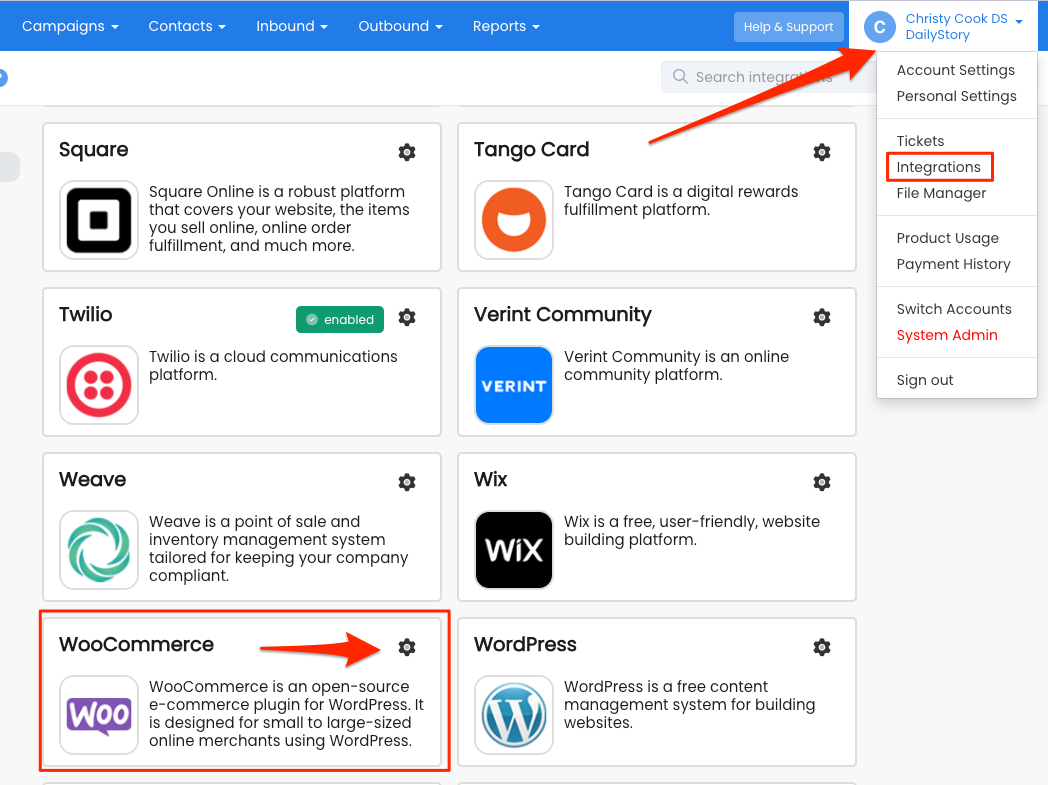Click the Weave point of sale description

(279, 548)
